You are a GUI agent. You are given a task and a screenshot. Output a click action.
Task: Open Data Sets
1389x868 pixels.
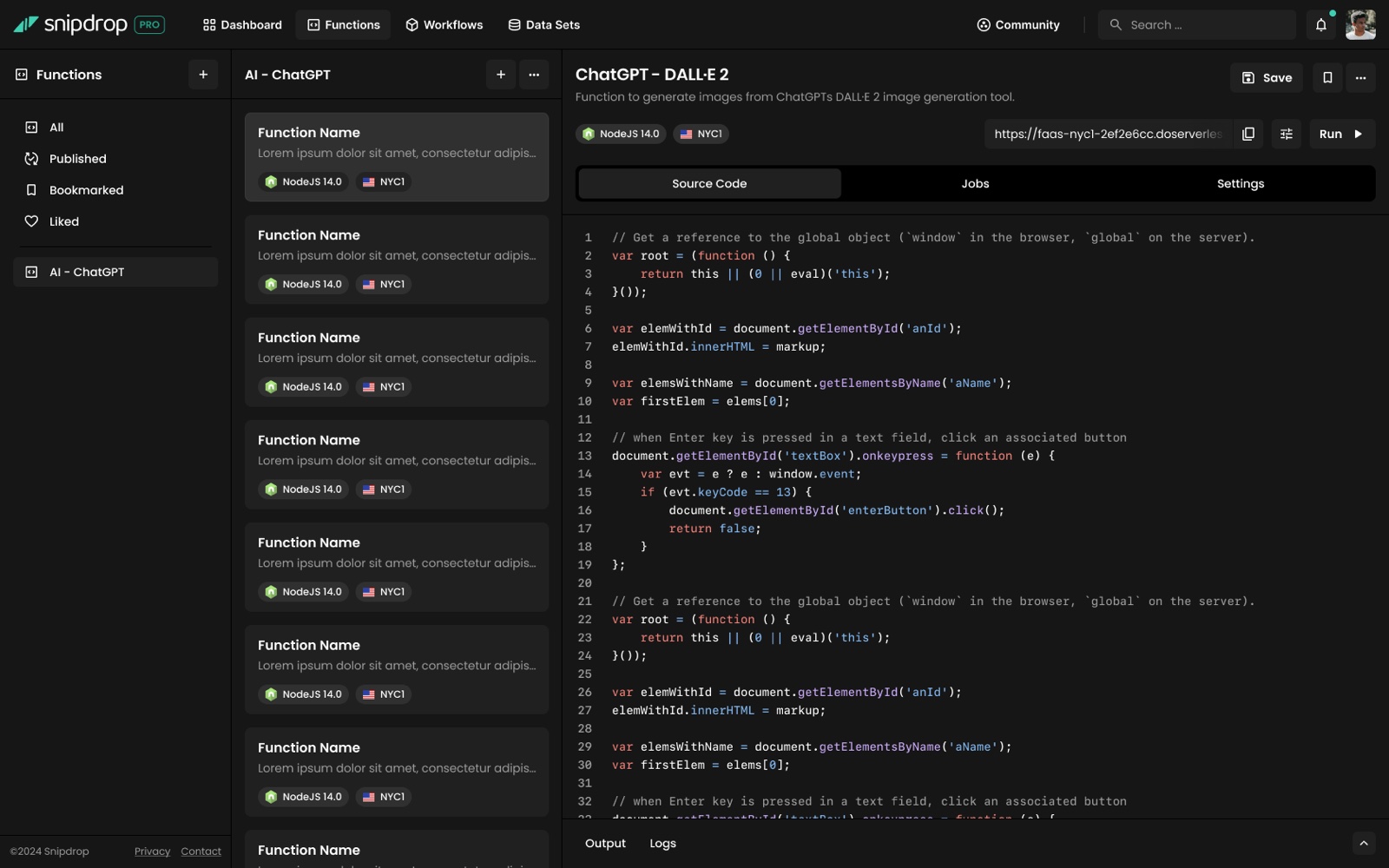543,25
